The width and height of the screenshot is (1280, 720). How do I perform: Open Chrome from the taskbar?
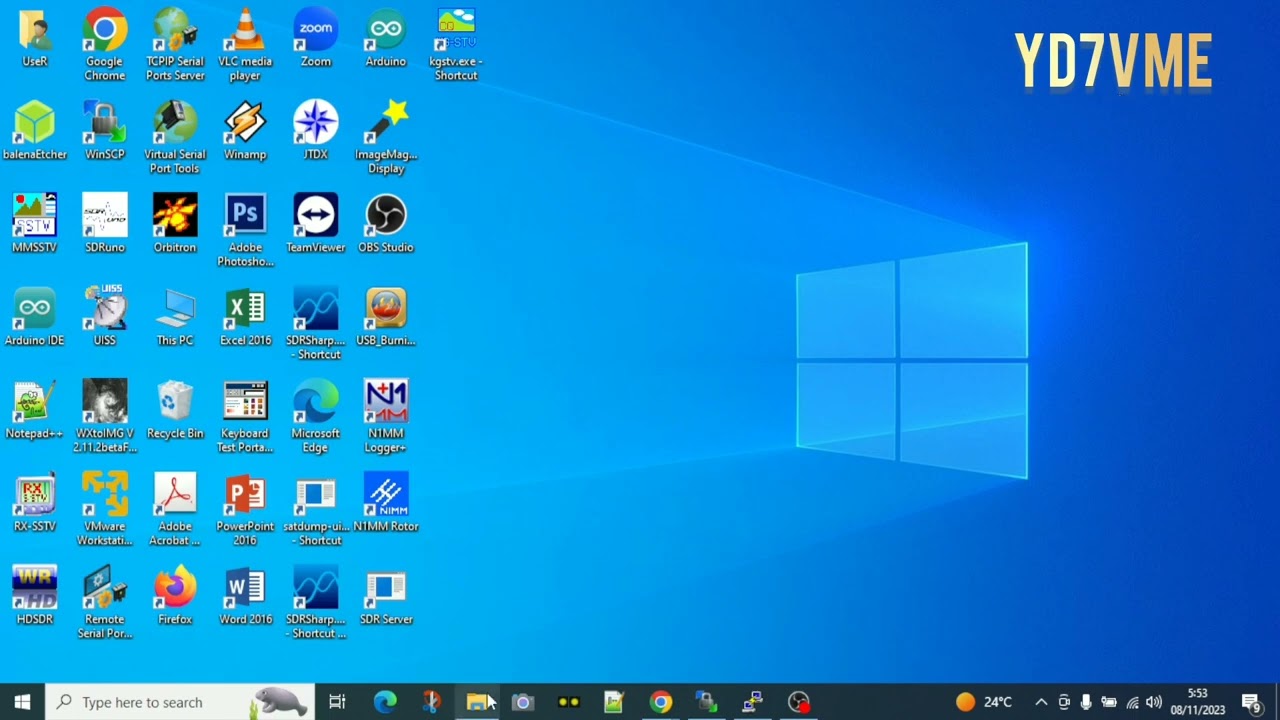tap(661, 702)
